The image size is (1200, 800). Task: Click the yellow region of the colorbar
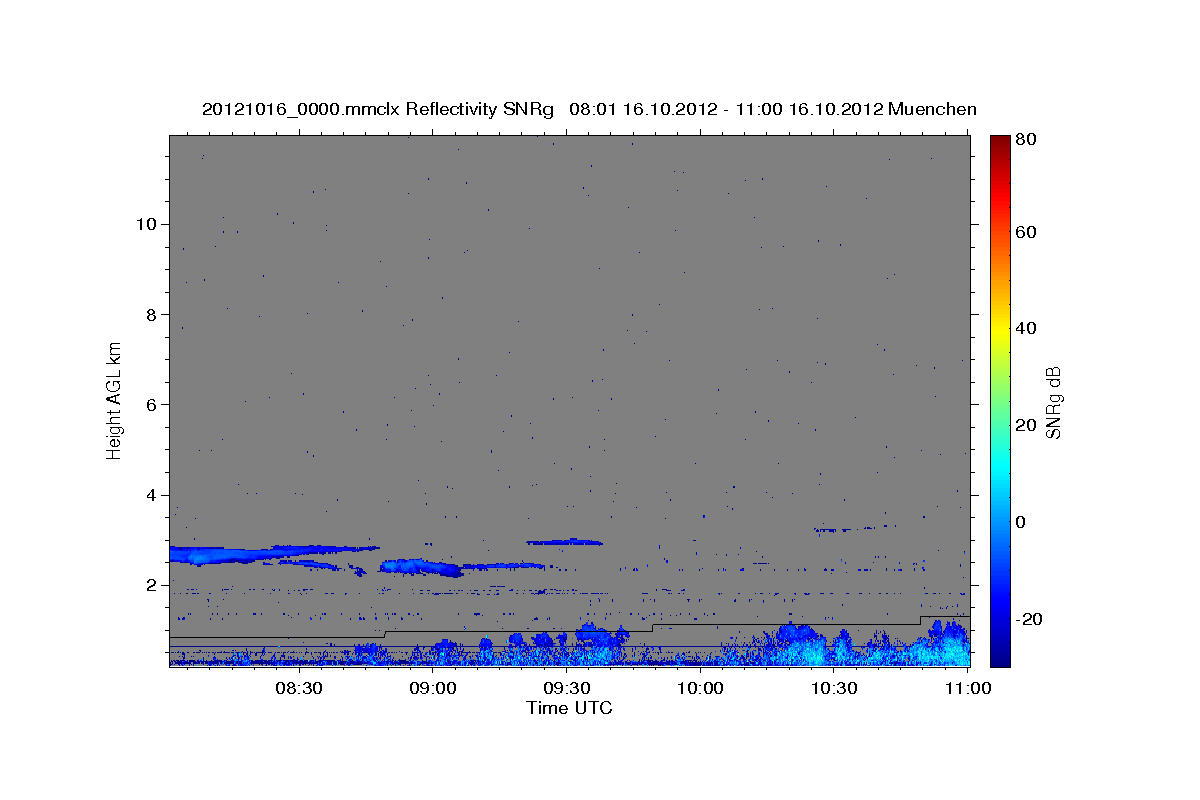(1000, 330)
